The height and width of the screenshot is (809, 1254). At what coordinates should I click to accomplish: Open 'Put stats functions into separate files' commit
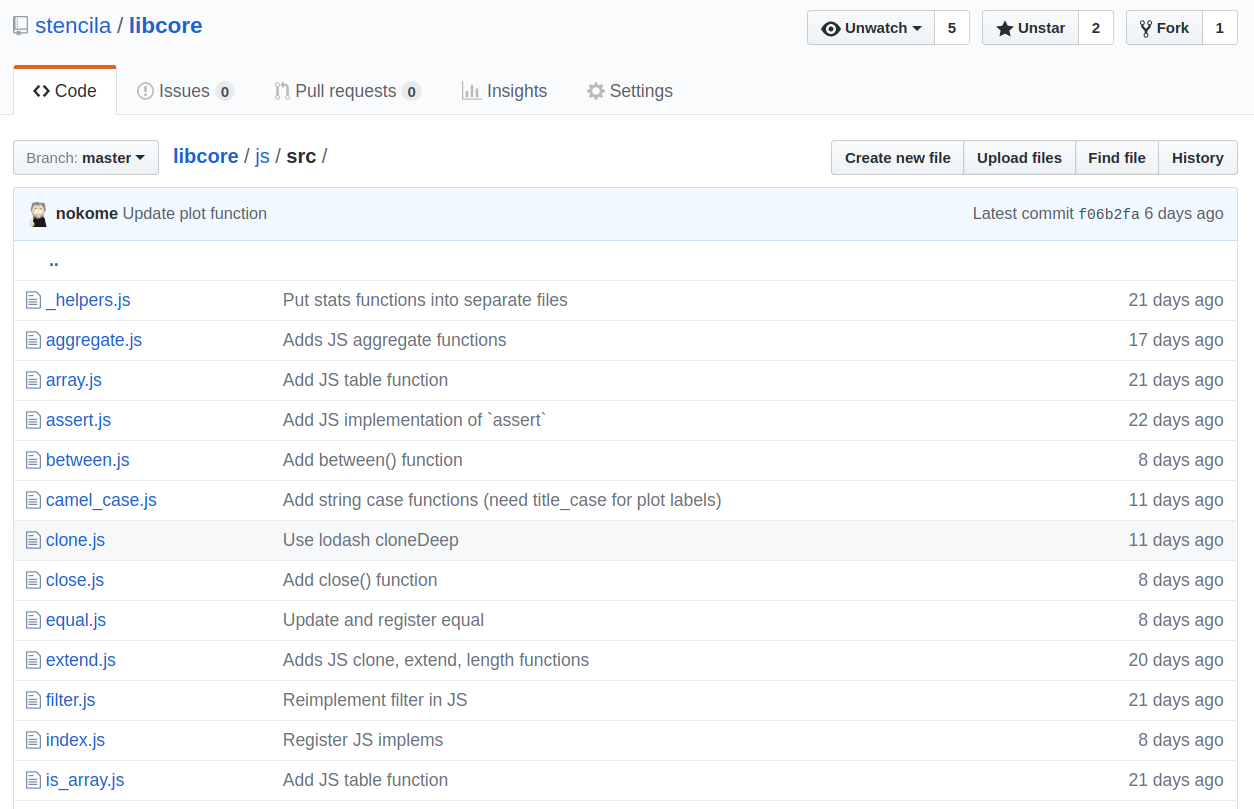pyautogui.click(x=425, y=300)
